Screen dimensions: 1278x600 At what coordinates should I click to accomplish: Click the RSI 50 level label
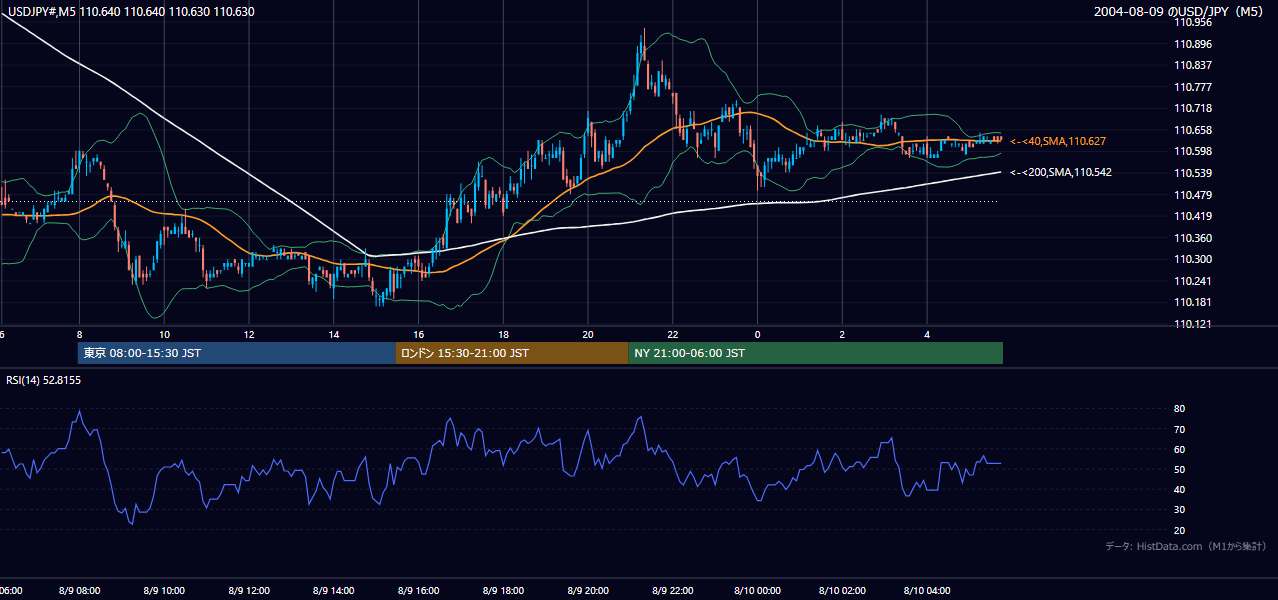(x=1179, y=469)
